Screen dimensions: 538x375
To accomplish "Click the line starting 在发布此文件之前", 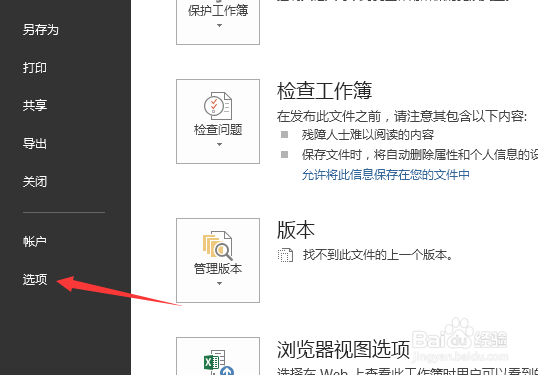I will click(x=402, y=116).
